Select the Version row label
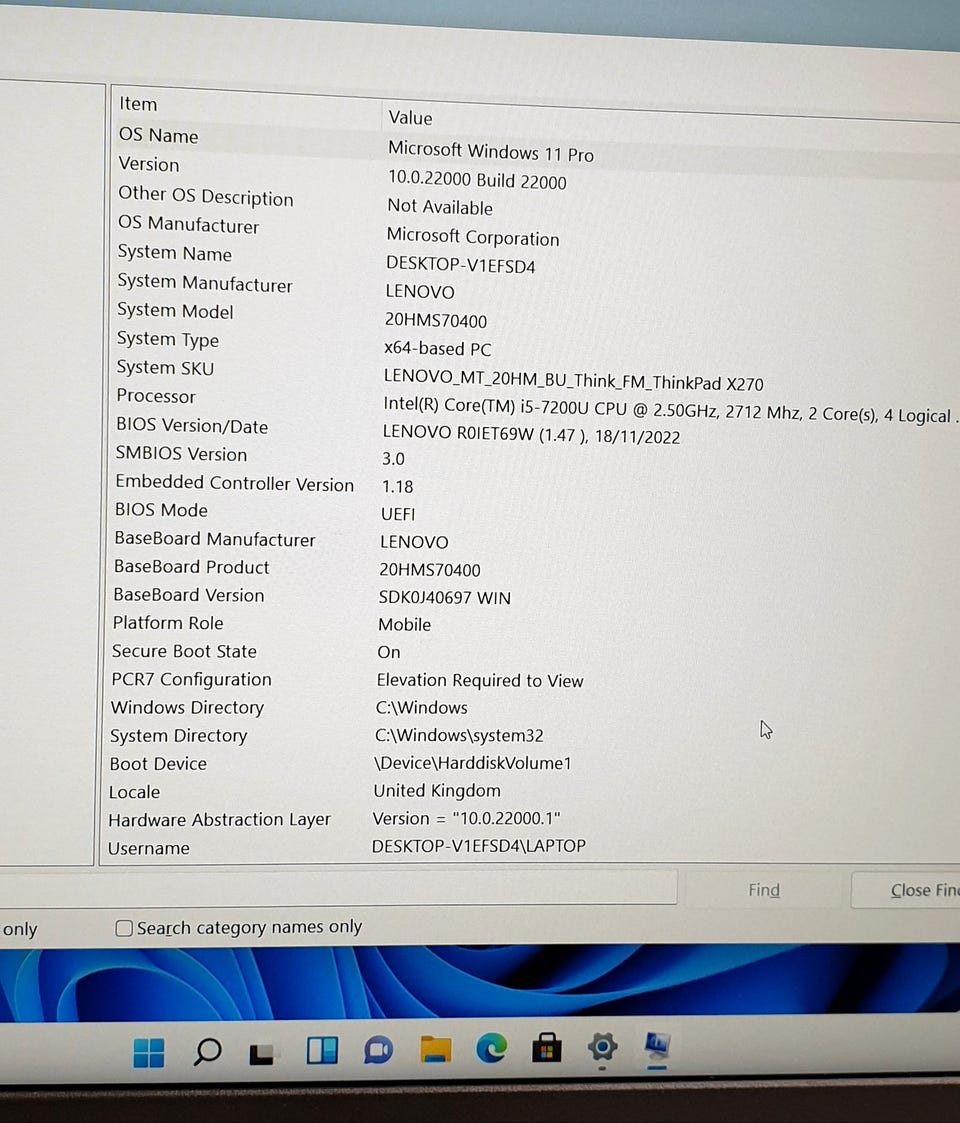Screen dimensions: 960x1123 [x=149, y=164]
